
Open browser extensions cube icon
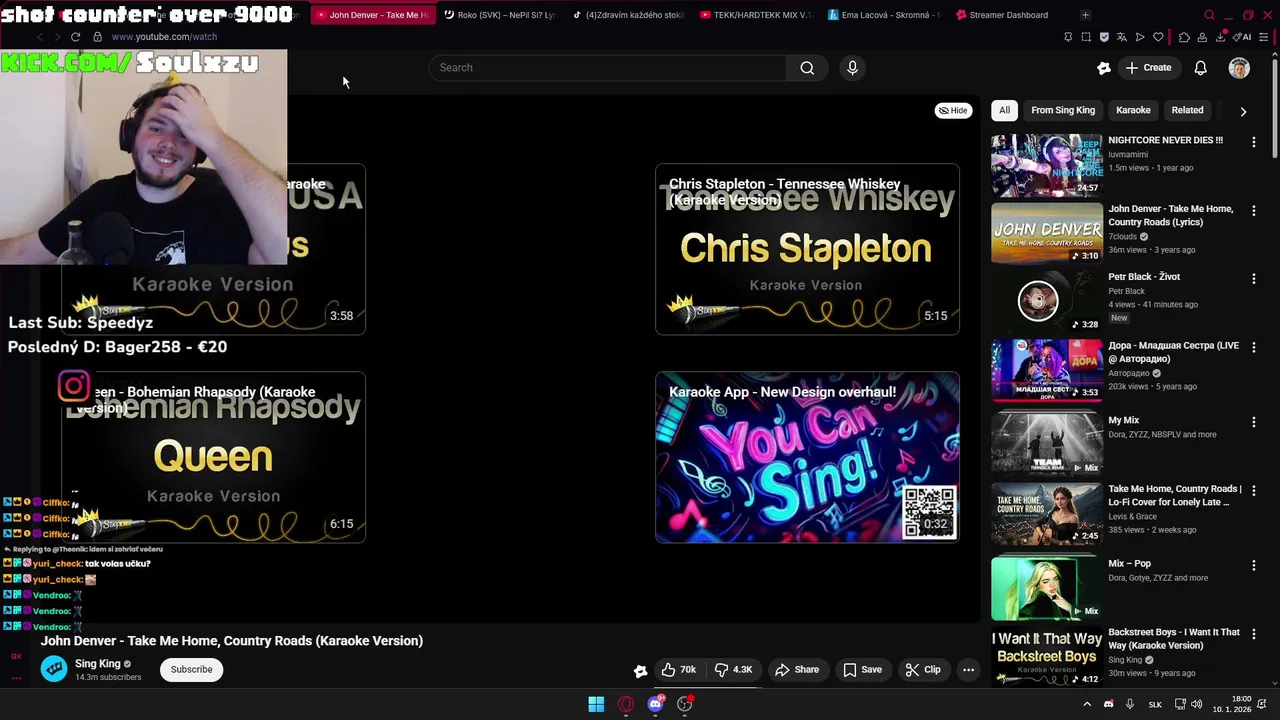[1184, 37]
